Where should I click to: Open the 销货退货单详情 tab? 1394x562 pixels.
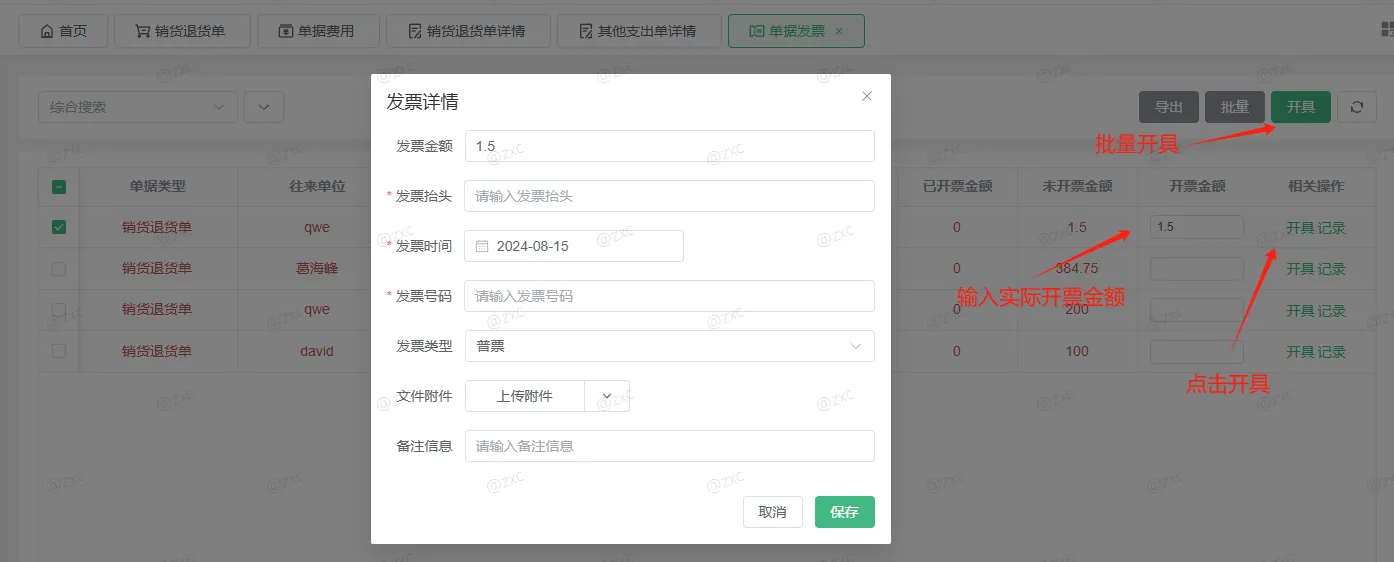coord(466,31)
